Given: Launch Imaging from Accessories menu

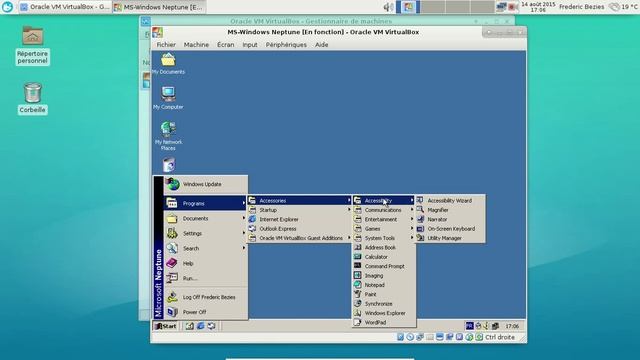Looking at the screenshot, I should pyautogui.click(x=384, y=276).
